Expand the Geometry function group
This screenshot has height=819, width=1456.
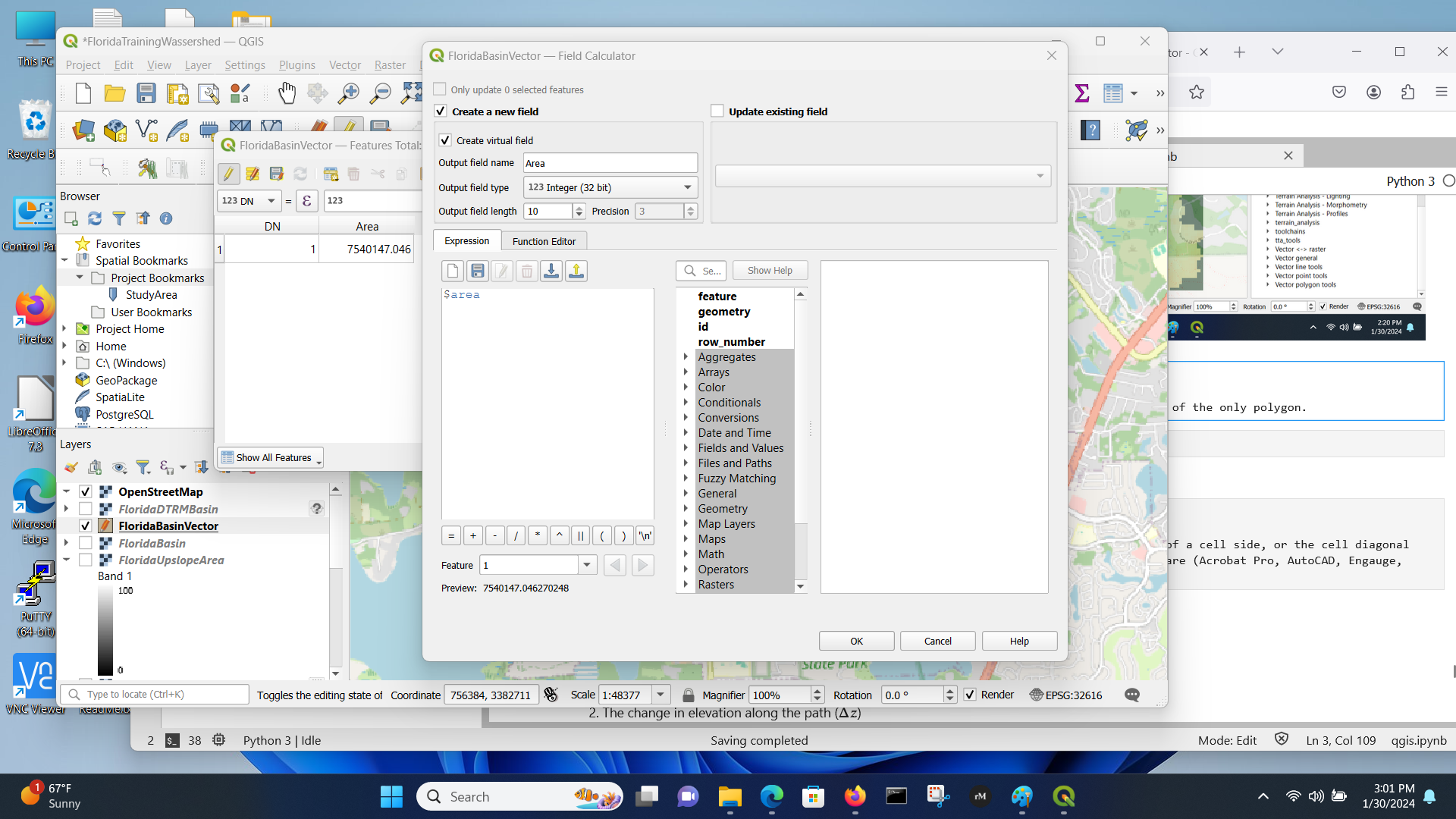[x=686, y=509]
